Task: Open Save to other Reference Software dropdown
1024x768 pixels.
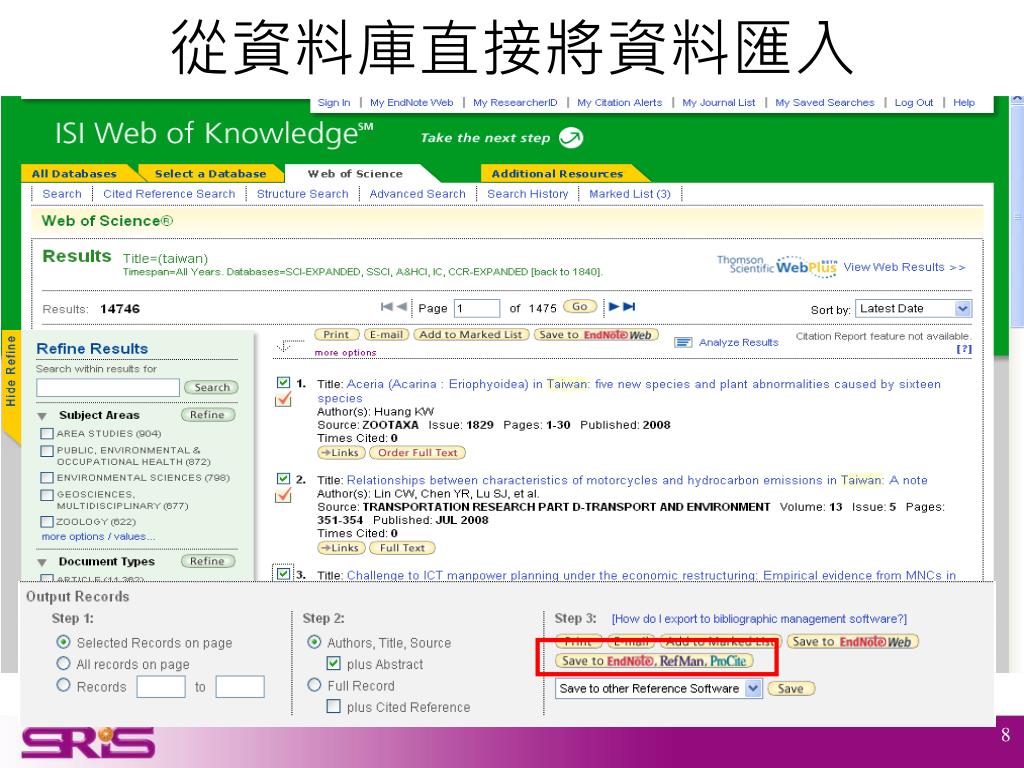Action: [x=753, y=688]
